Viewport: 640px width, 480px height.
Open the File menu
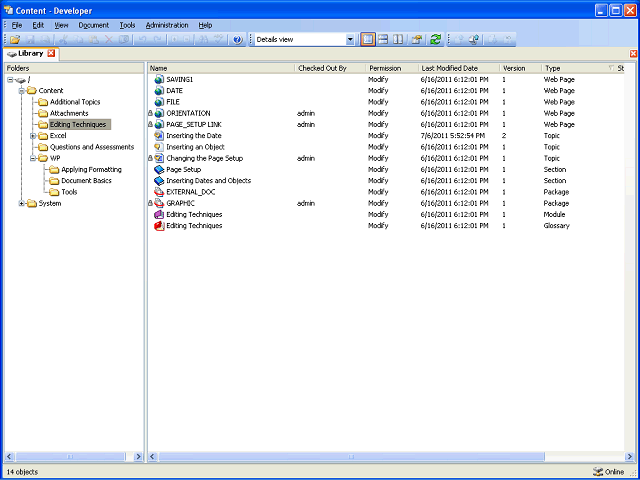[x=17, y=25]
